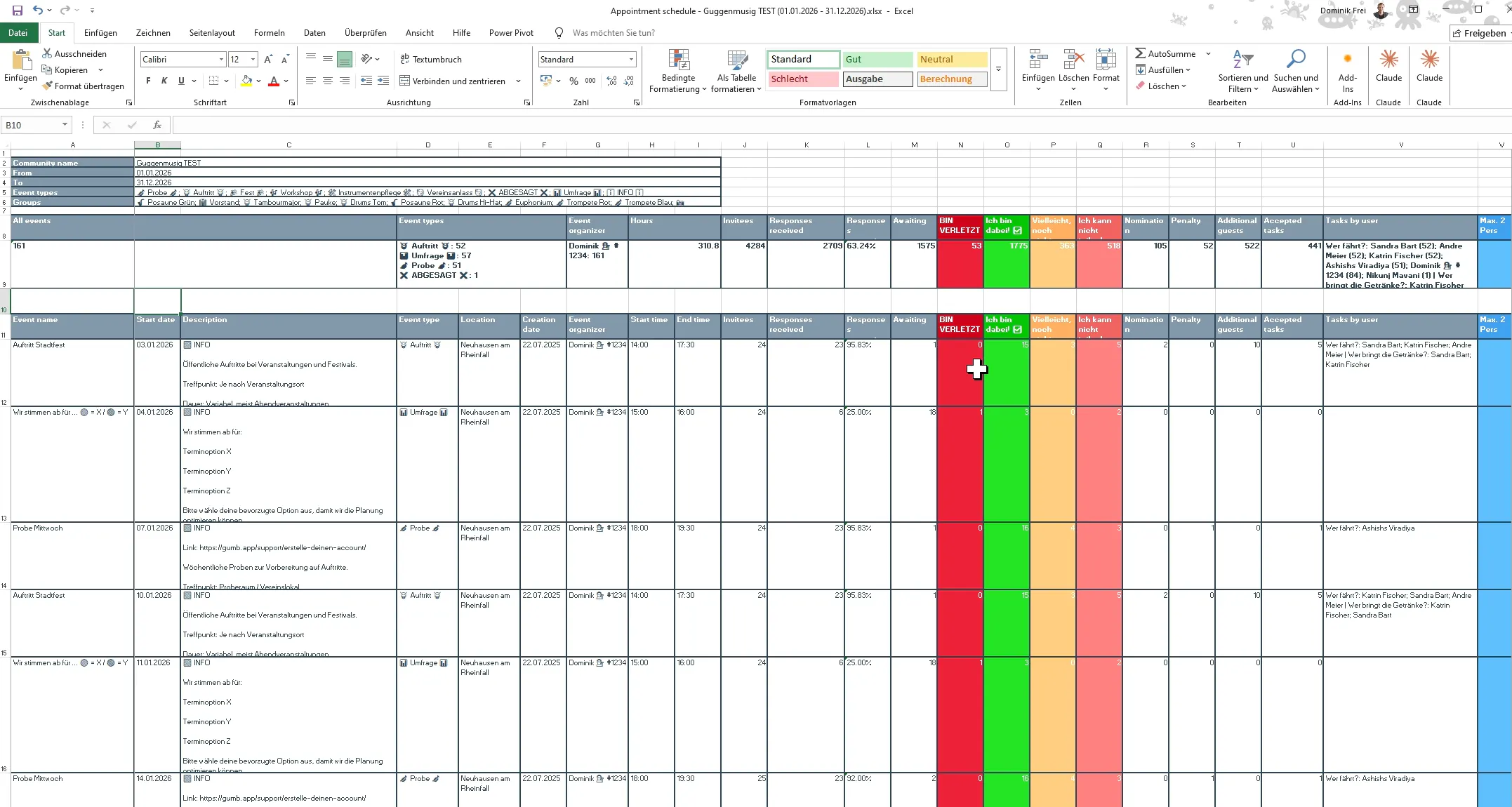Toggle center horizontal alignment

(328, 81)
